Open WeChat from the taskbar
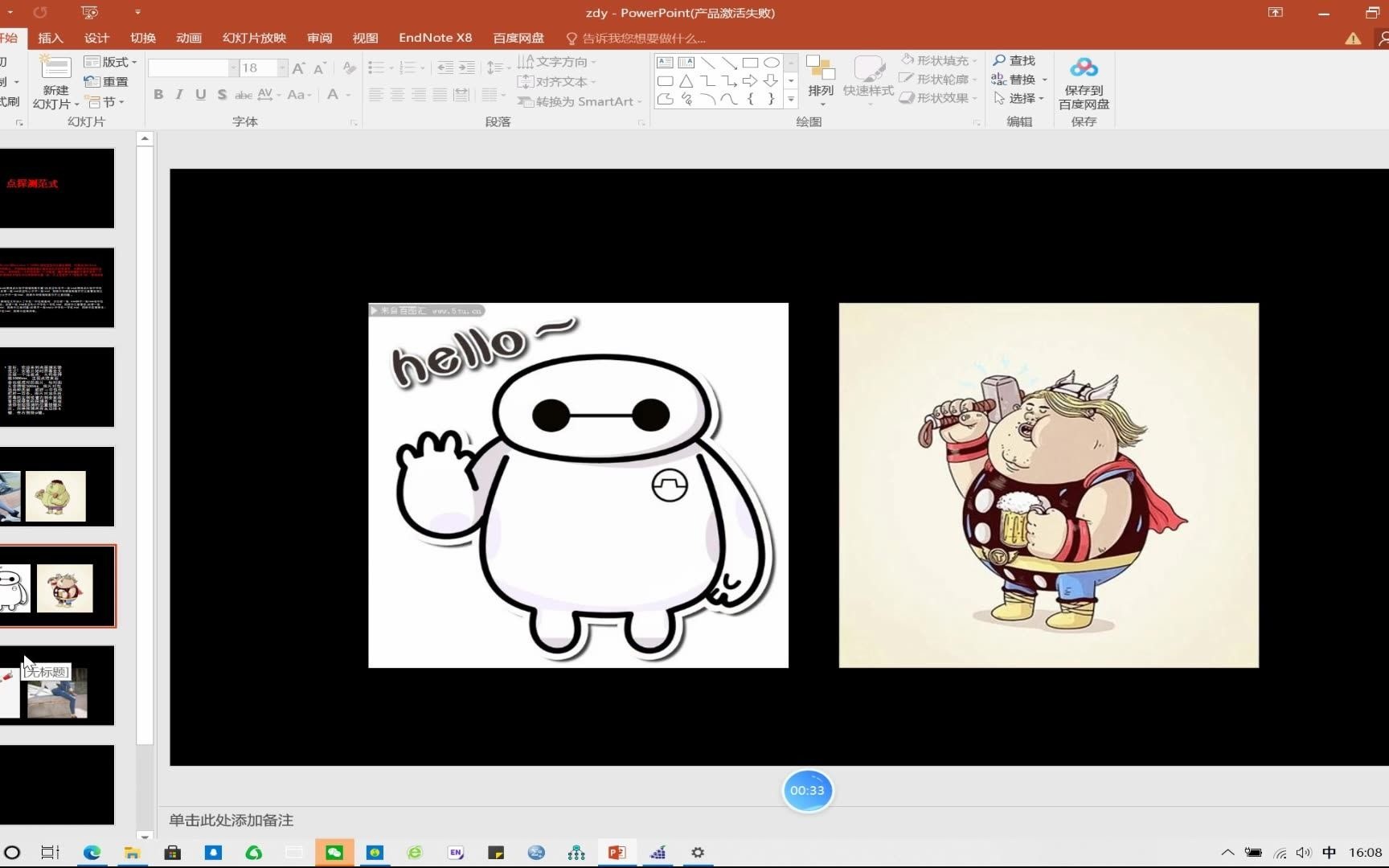 [x=334, y=853]
